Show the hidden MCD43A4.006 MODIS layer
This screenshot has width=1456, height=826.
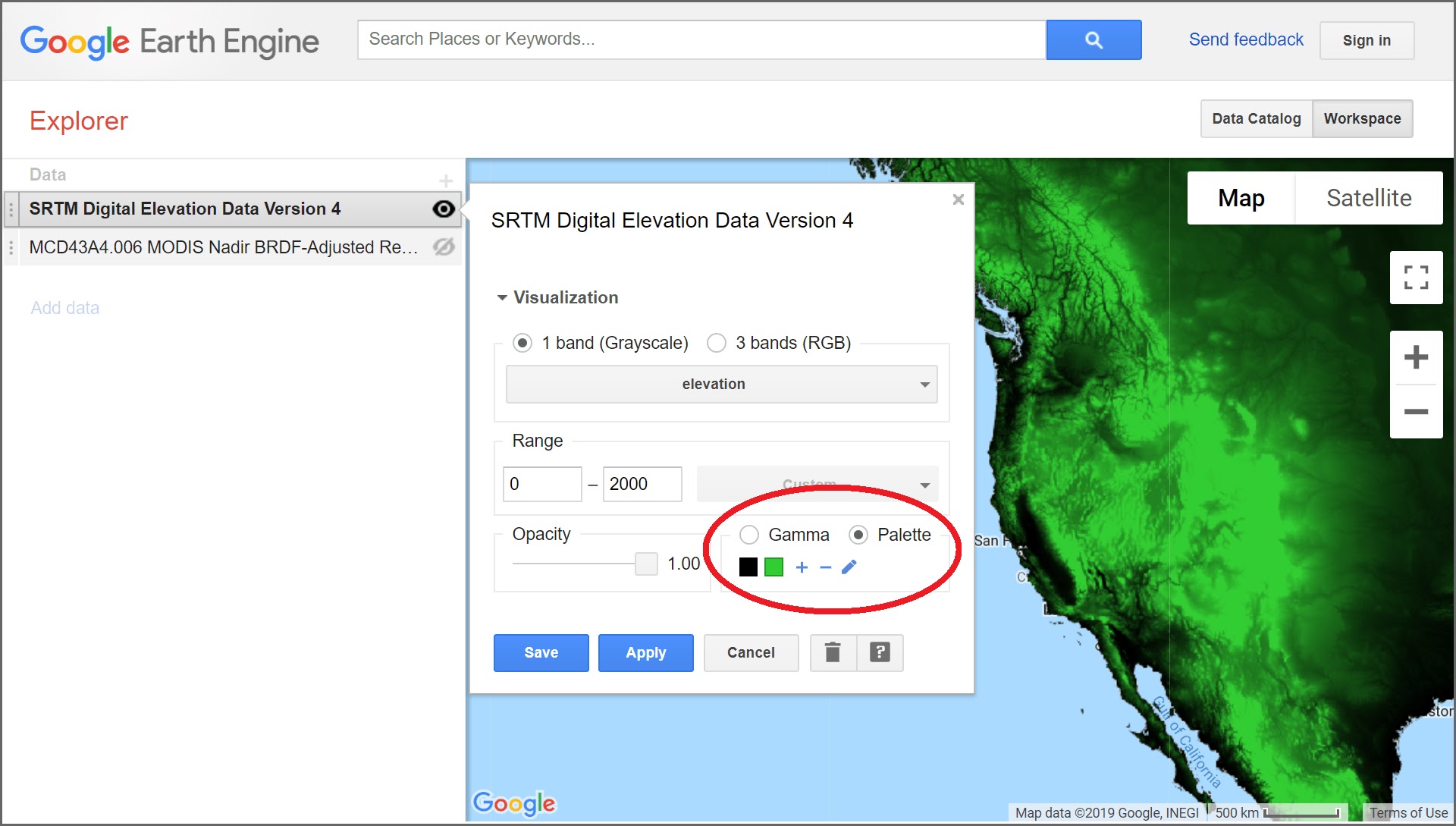click(444, 247)
